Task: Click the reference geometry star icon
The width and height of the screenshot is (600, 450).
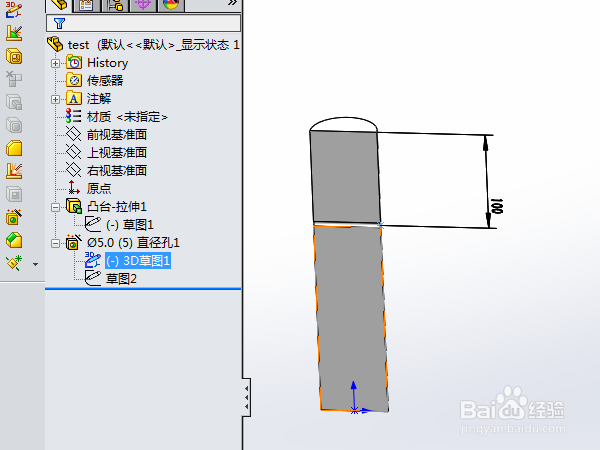Action: tap(14, 263)
